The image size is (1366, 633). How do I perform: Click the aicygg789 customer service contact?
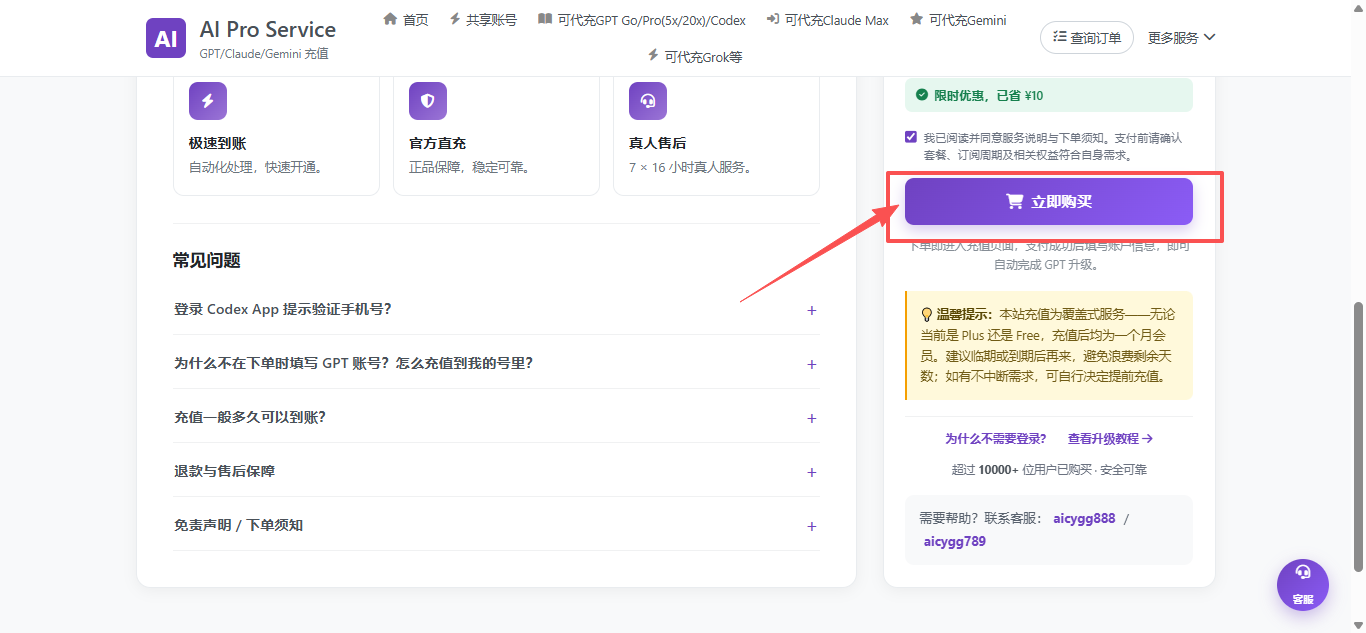pyautogui.click(x=955, y=541)
